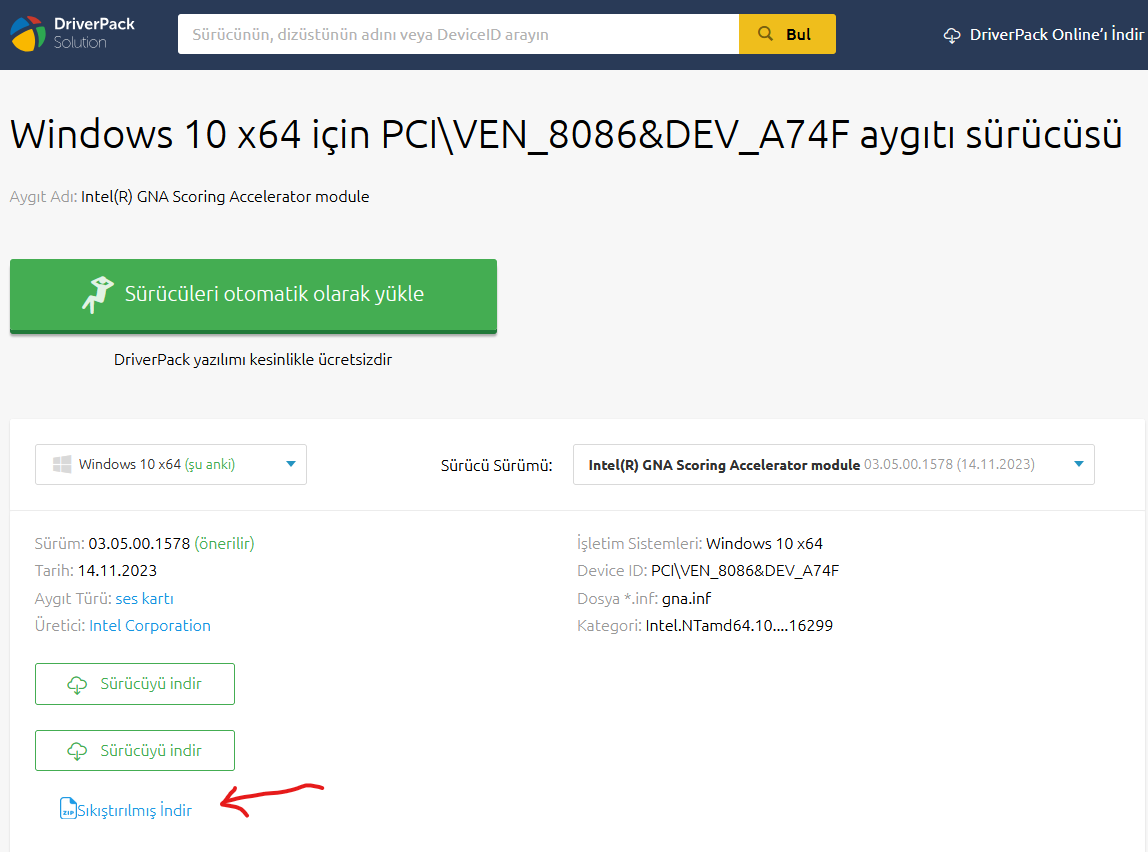
Task: Click the cloud download icon beside DriverPack Online'ı İndir
Action: point(952,35)
